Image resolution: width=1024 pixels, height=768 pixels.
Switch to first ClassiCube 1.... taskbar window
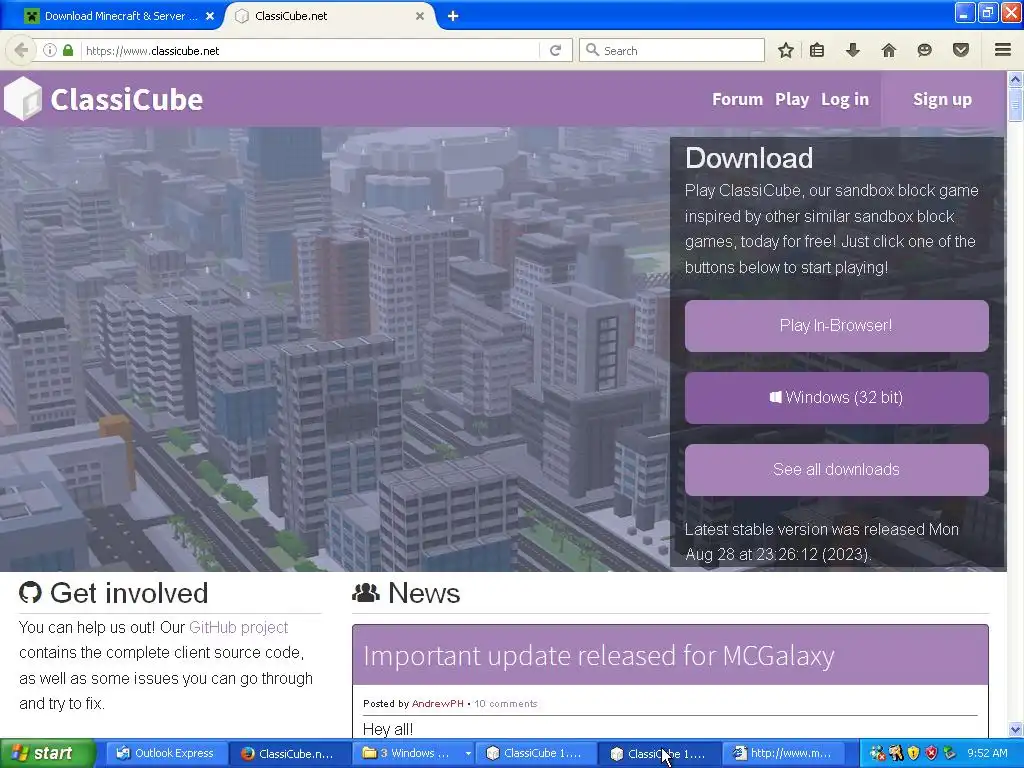pos(536,754)
